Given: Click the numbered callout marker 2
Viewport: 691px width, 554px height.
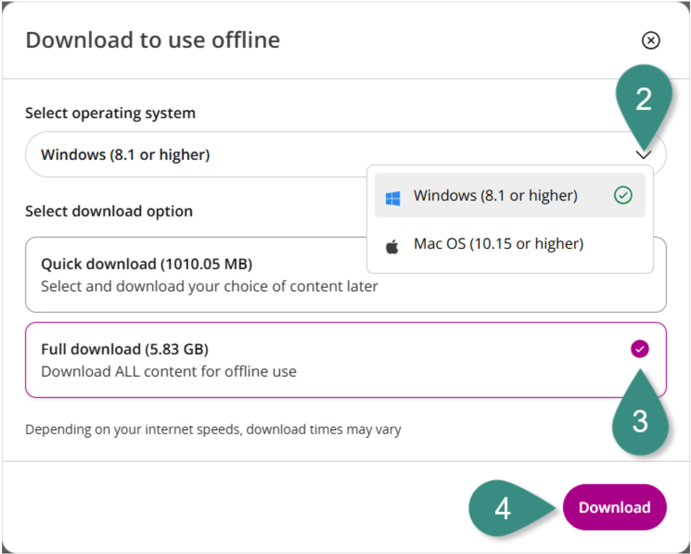Looking at the screenshot, I should (x=643, y=99).
